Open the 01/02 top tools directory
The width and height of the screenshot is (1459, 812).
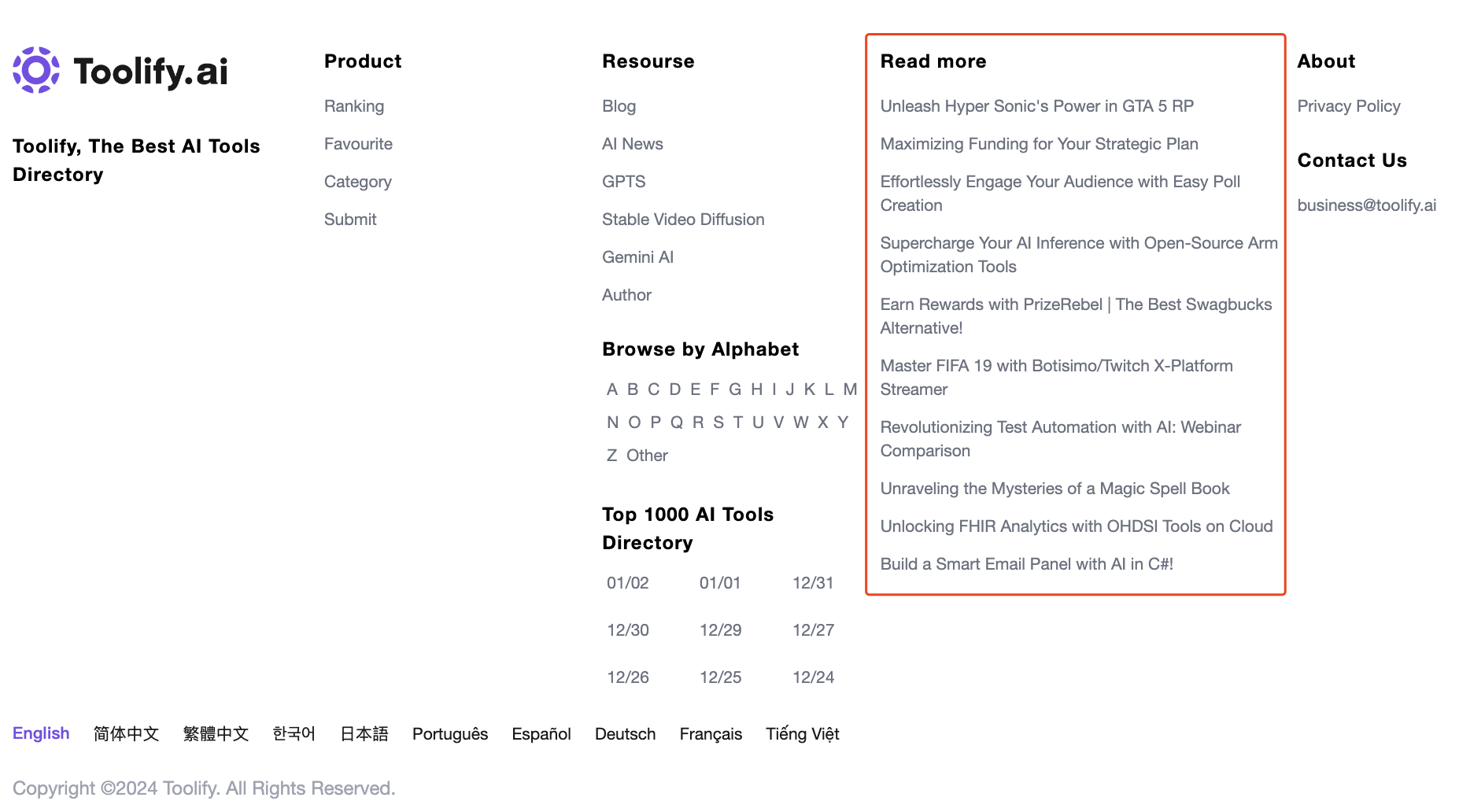(x=628, y=583)
